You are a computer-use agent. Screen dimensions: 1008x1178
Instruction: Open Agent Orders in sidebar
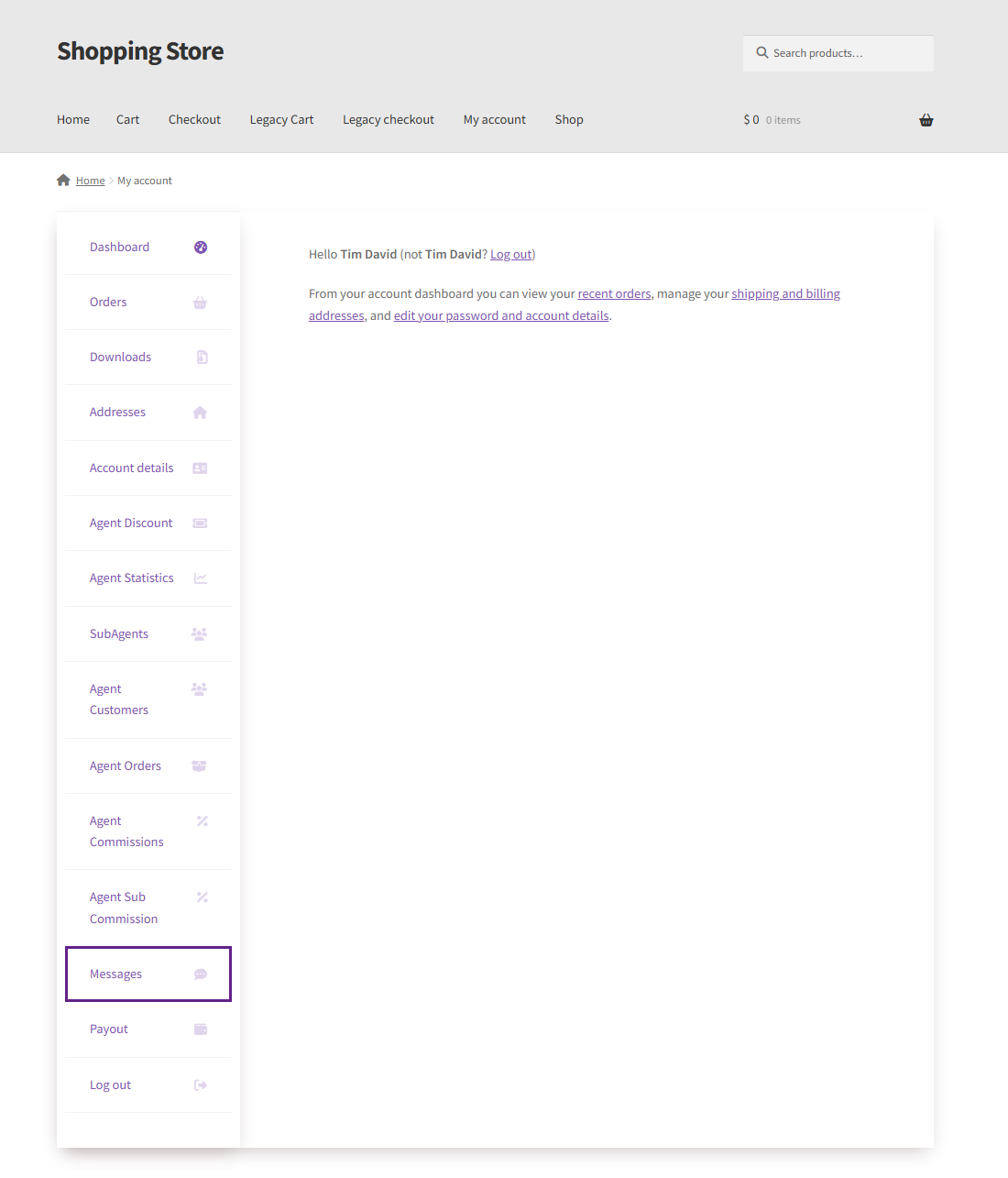coord(126,766)
